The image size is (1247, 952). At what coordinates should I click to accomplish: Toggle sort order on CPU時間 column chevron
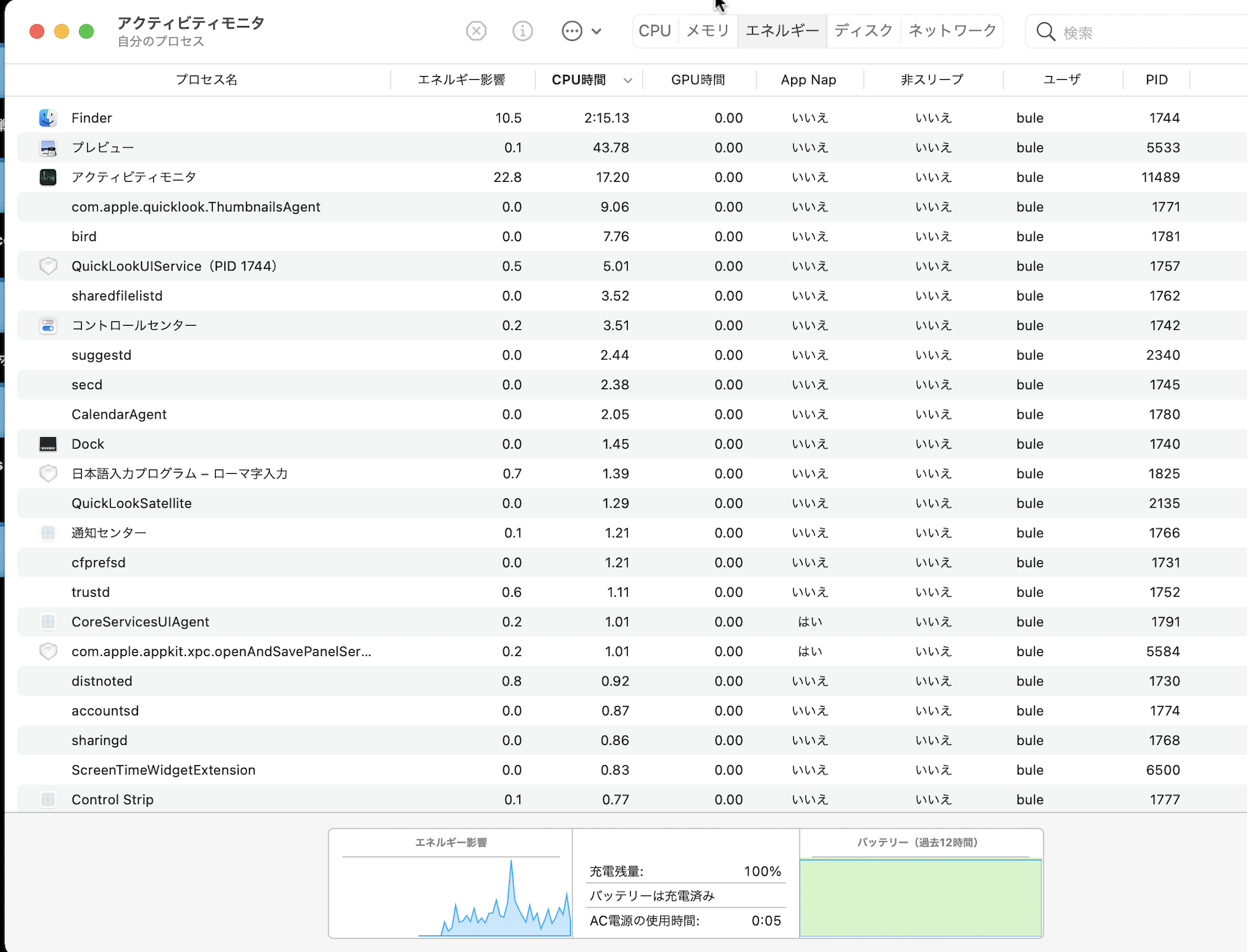point(628,81)
